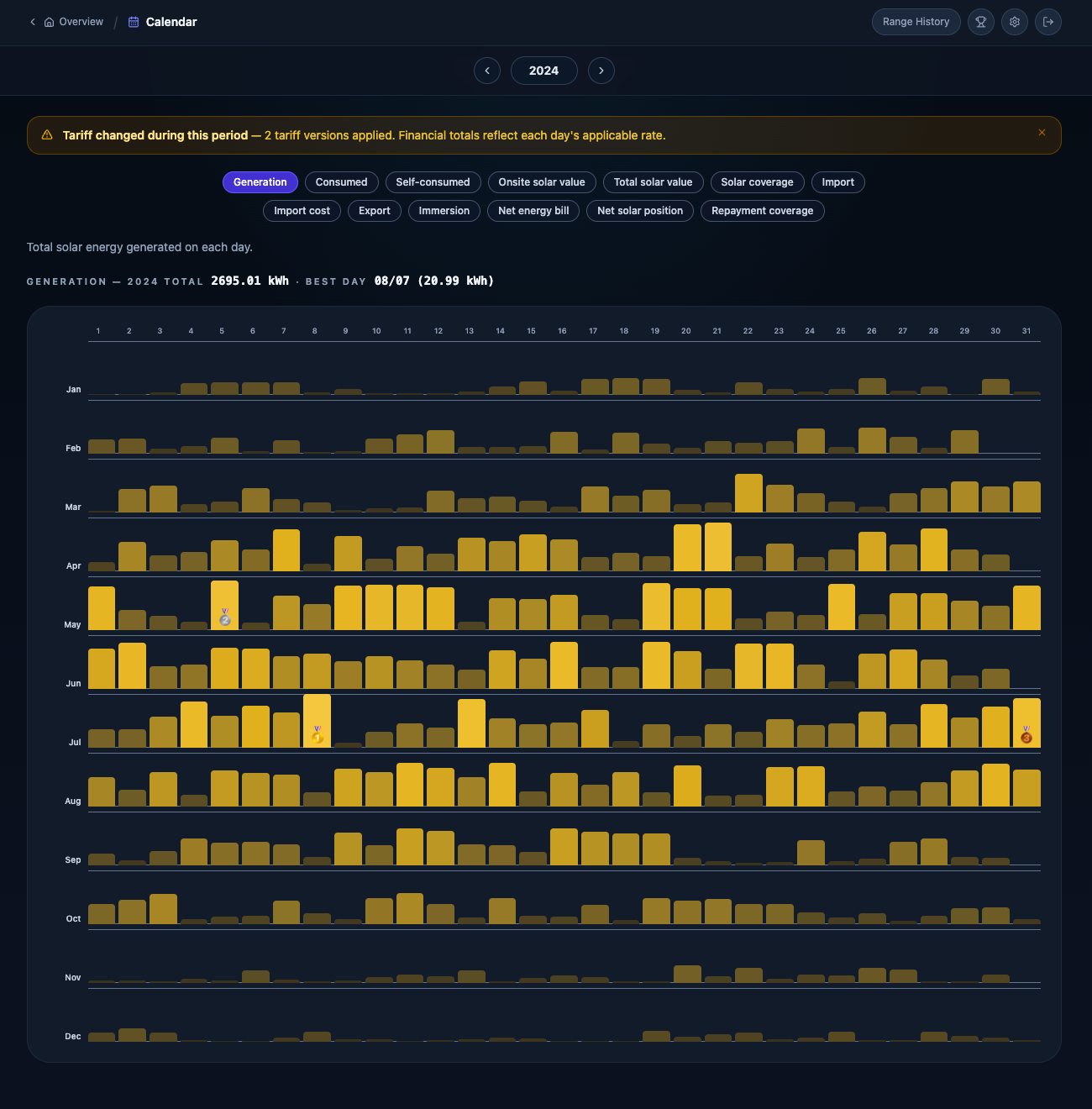Screen dimensions: 1092x1109
Task: Click the Calendar breadcrumb icon
Action: 134,22
